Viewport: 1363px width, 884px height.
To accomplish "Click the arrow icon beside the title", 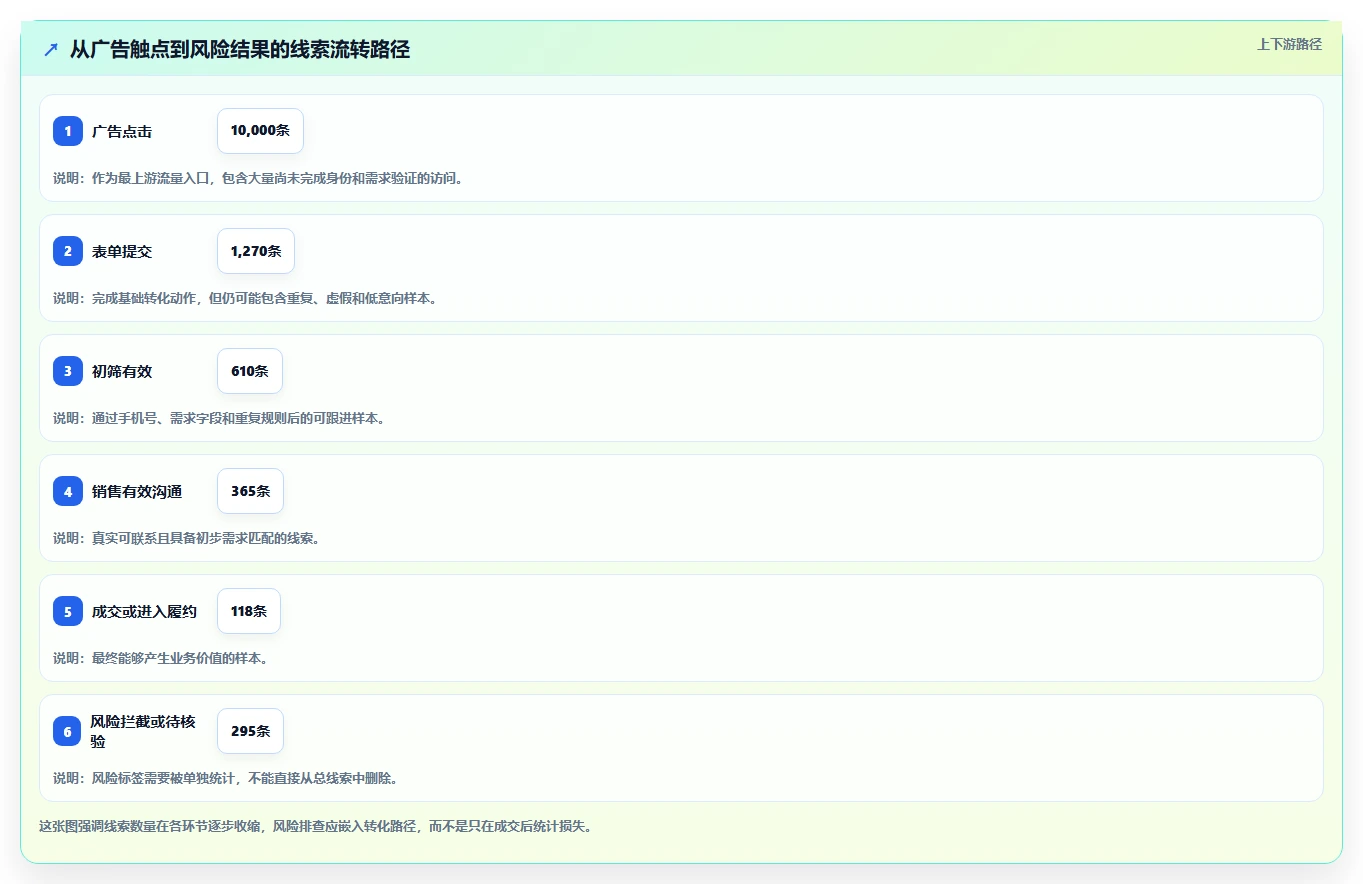I will (x=51, y=50).
